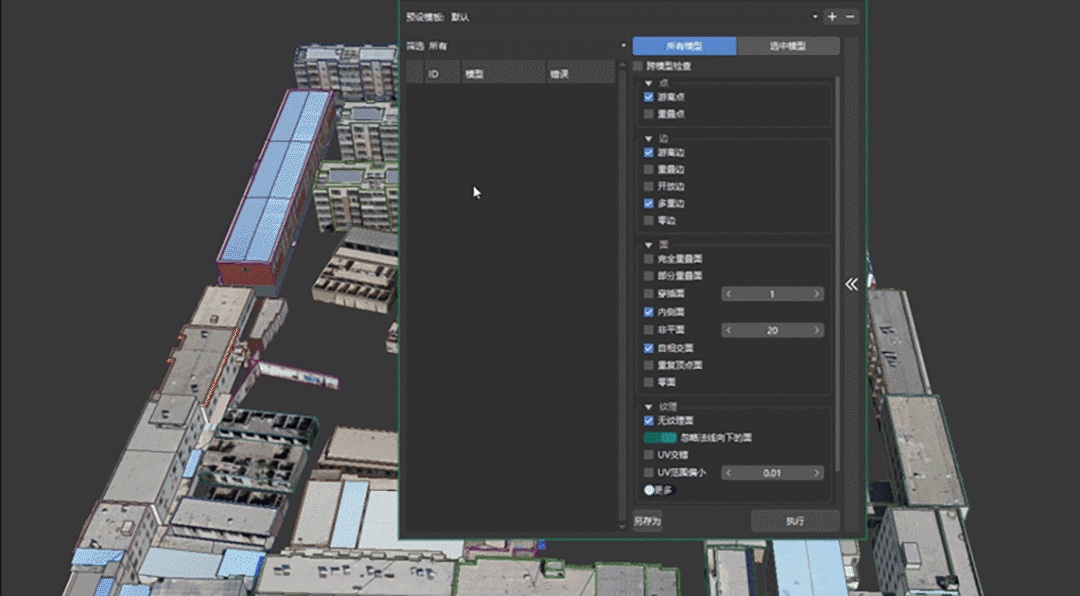This screenshot has width=1080, height=596.
Task: Toggle the 忽略法线向下的面 switch
Action: (660, 437)
